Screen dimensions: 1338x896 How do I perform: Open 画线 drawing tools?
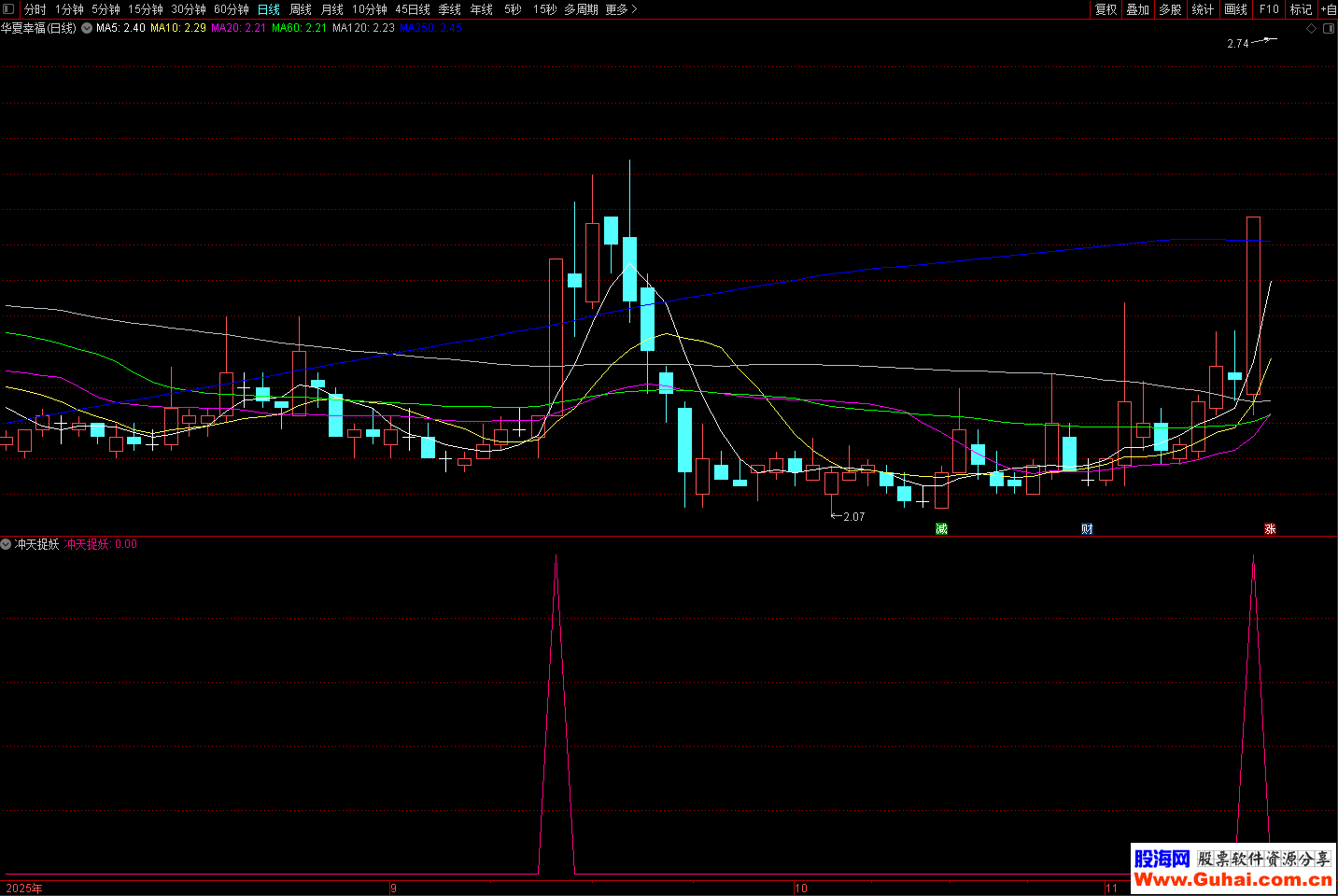coord(1235,9)
